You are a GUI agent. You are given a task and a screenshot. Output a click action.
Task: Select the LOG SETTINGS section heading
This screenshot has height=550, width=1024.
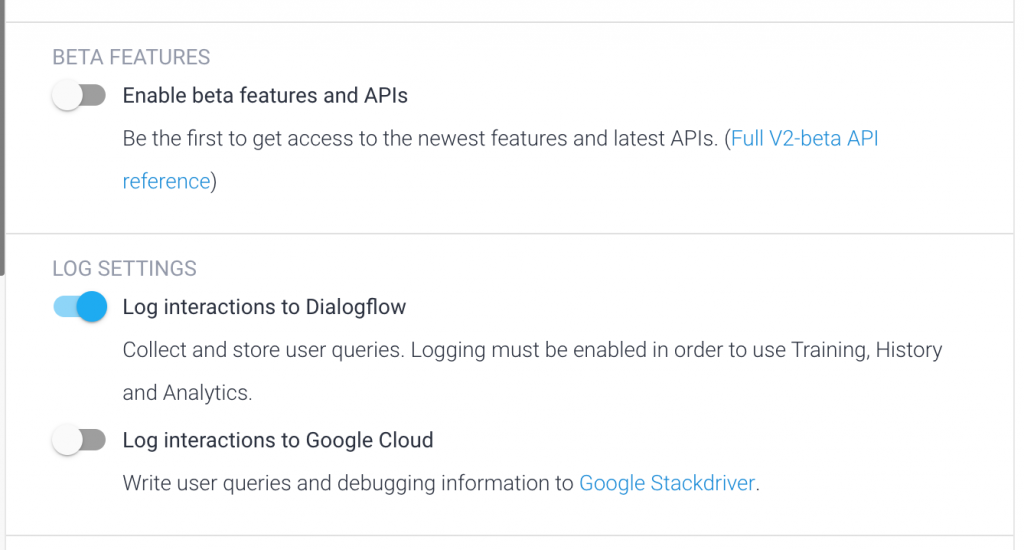pyautogui.click(x=124, y=268)
